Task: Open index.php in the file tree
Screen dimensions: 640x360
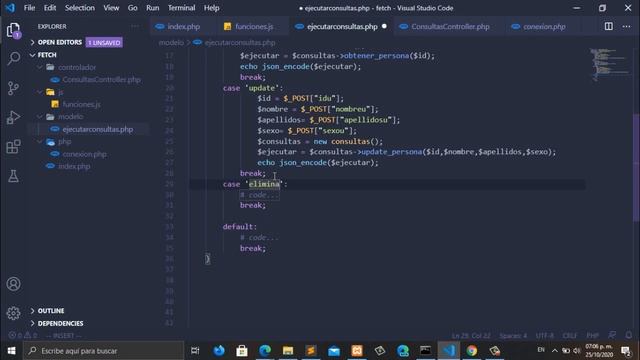Action: coord(74,167)
